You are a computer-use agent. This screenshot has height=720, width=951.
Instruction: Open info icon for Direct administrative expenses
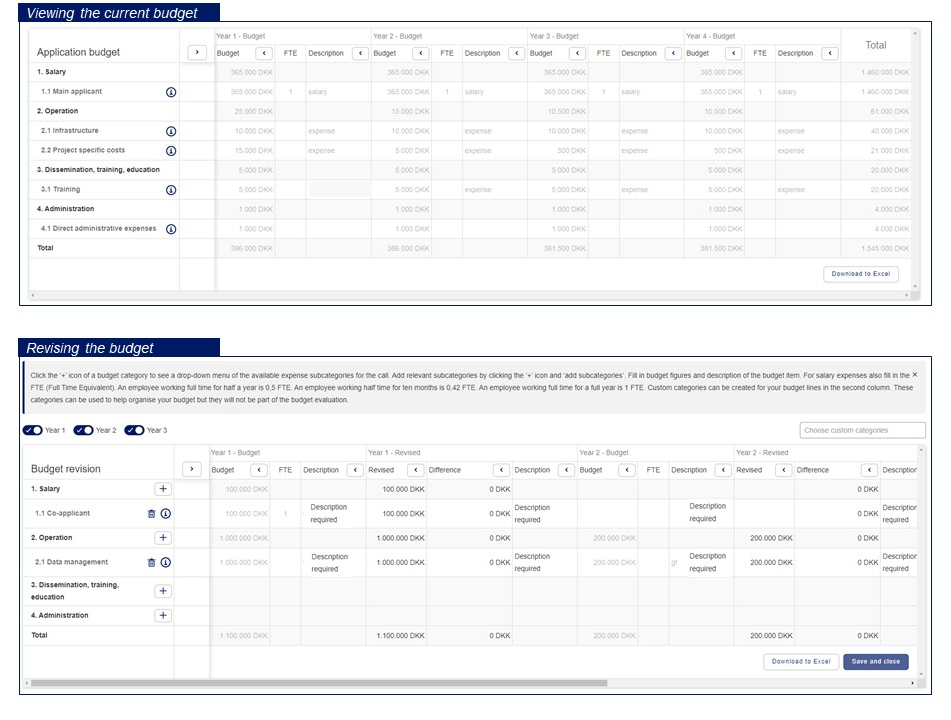(171, 229)
